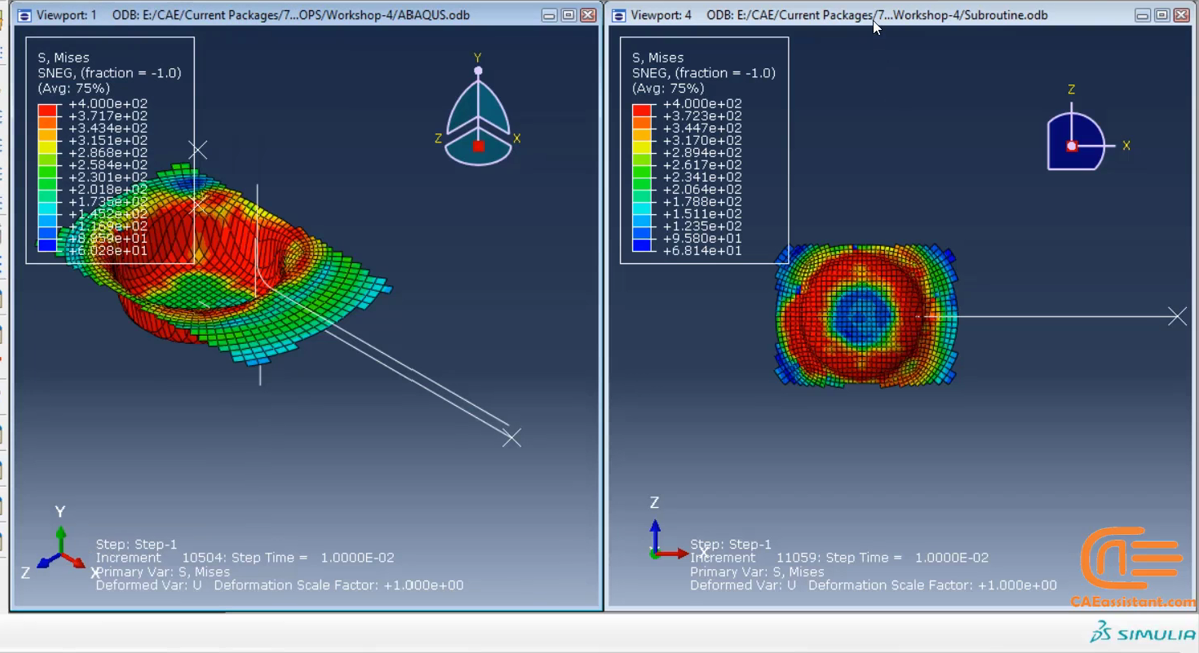Click legend value +2.617e+02 in Viewport 4
The width and height of the screenshot is (1199, 653).
[702, 165]
